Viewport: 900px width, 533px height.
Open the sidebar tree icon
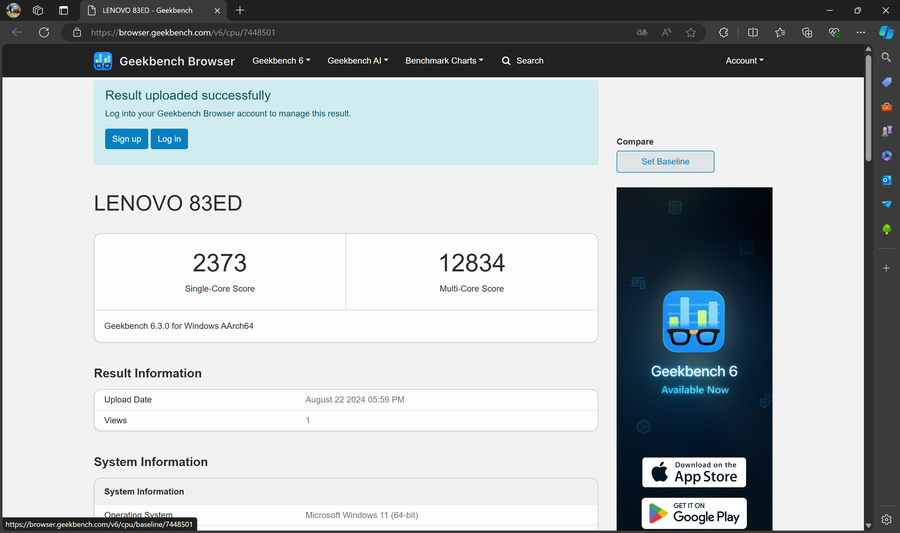(x=886, y=229)
